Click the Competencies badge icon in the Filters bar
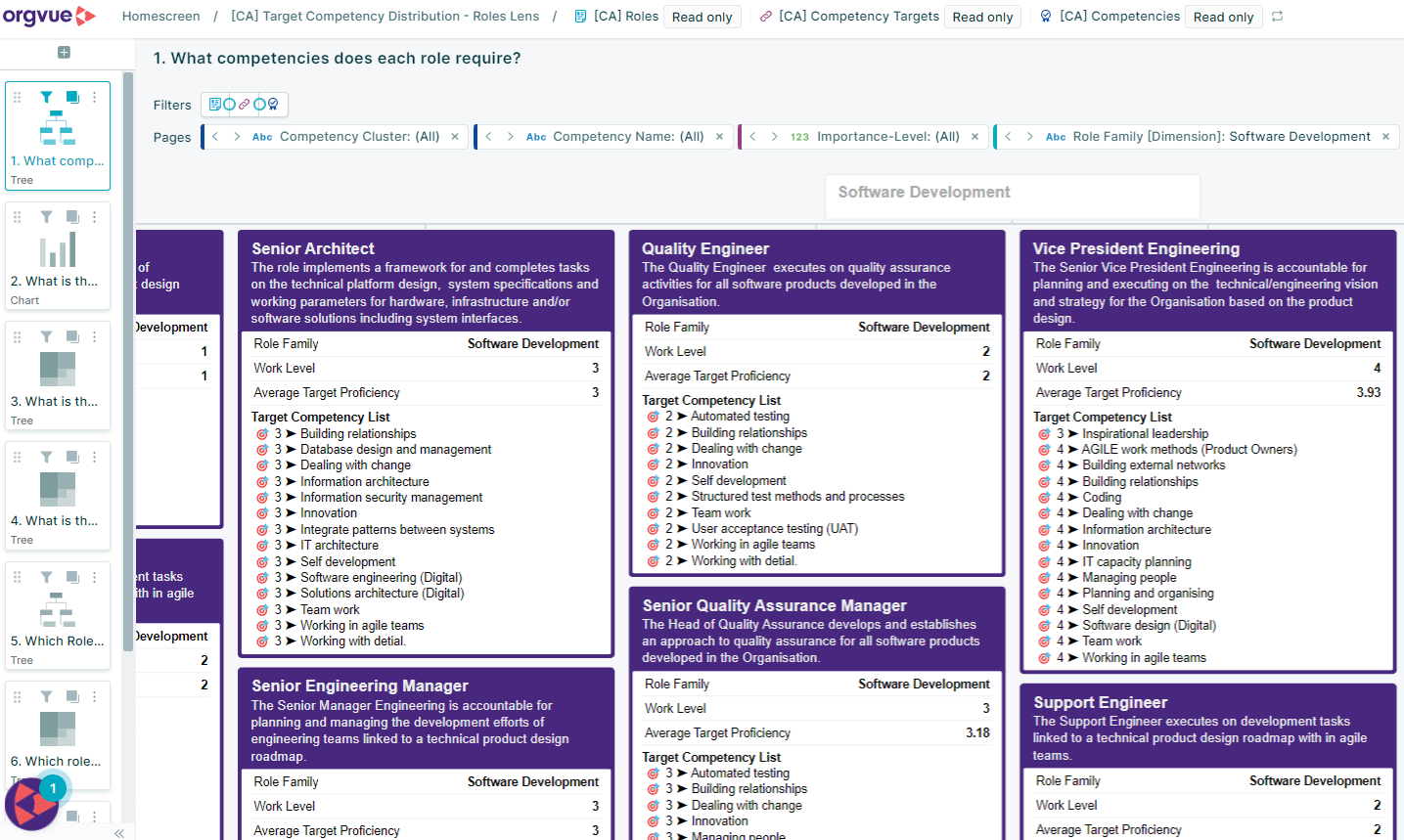The width and height of the screenshot is (1404, 840). tap(272, 104)
